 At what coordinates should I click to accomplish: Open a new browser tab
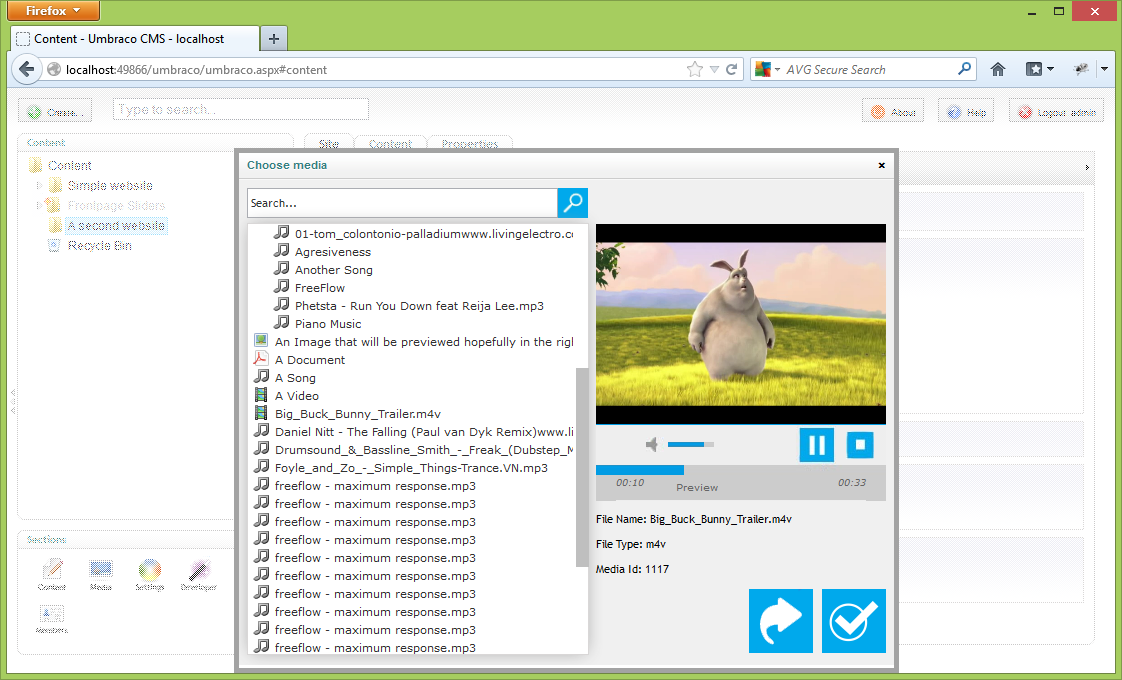click(x=273, y=39)
